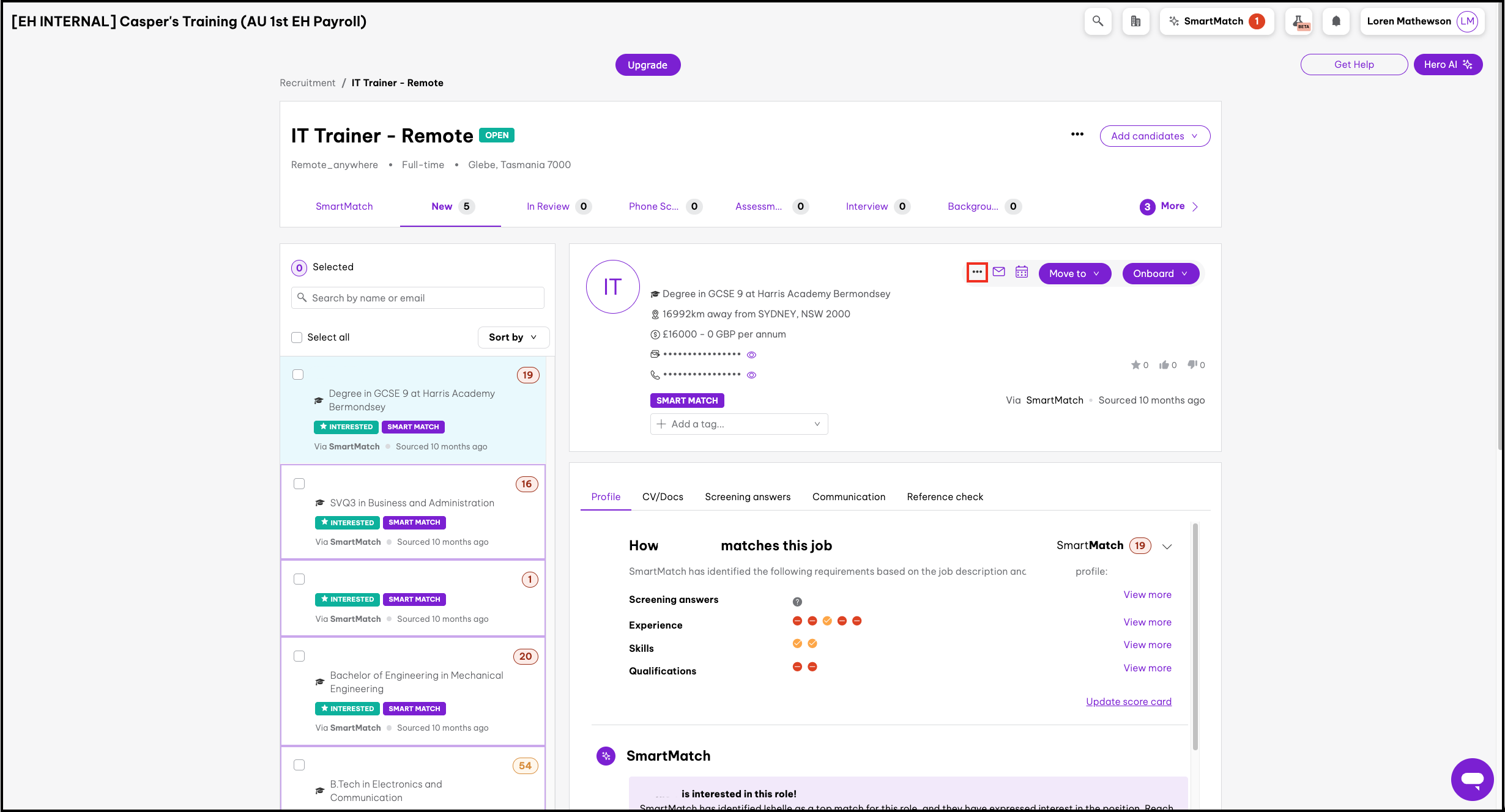Image resolution: width=1505 pixels, height=812 pixels.
Task: Open the Add candidates dropdown
Action: [x=1154, y=136]
